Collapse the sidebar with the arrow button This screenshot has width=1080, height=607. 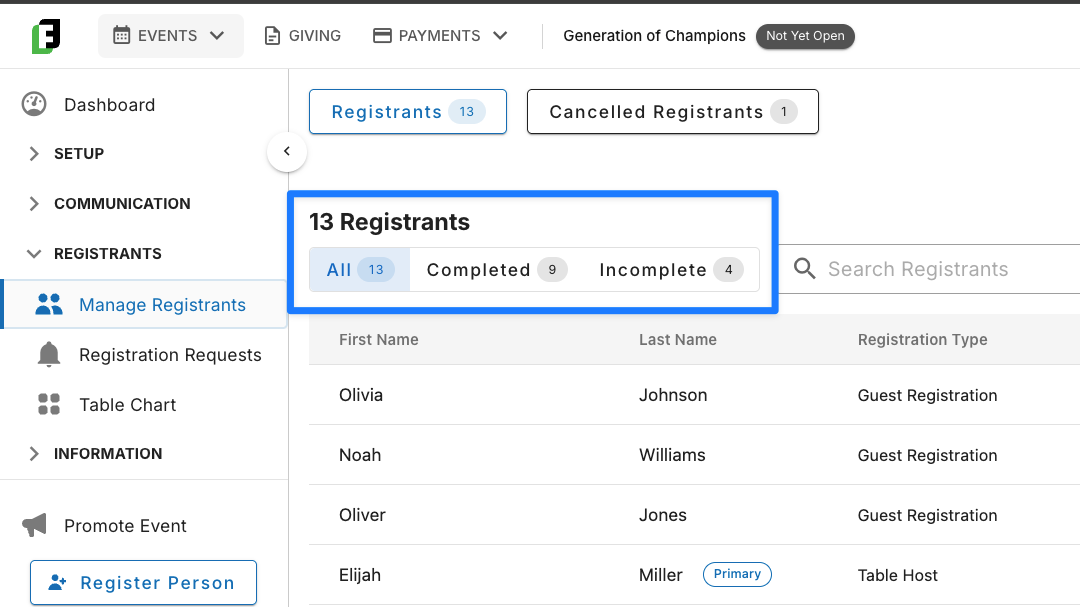287,152
